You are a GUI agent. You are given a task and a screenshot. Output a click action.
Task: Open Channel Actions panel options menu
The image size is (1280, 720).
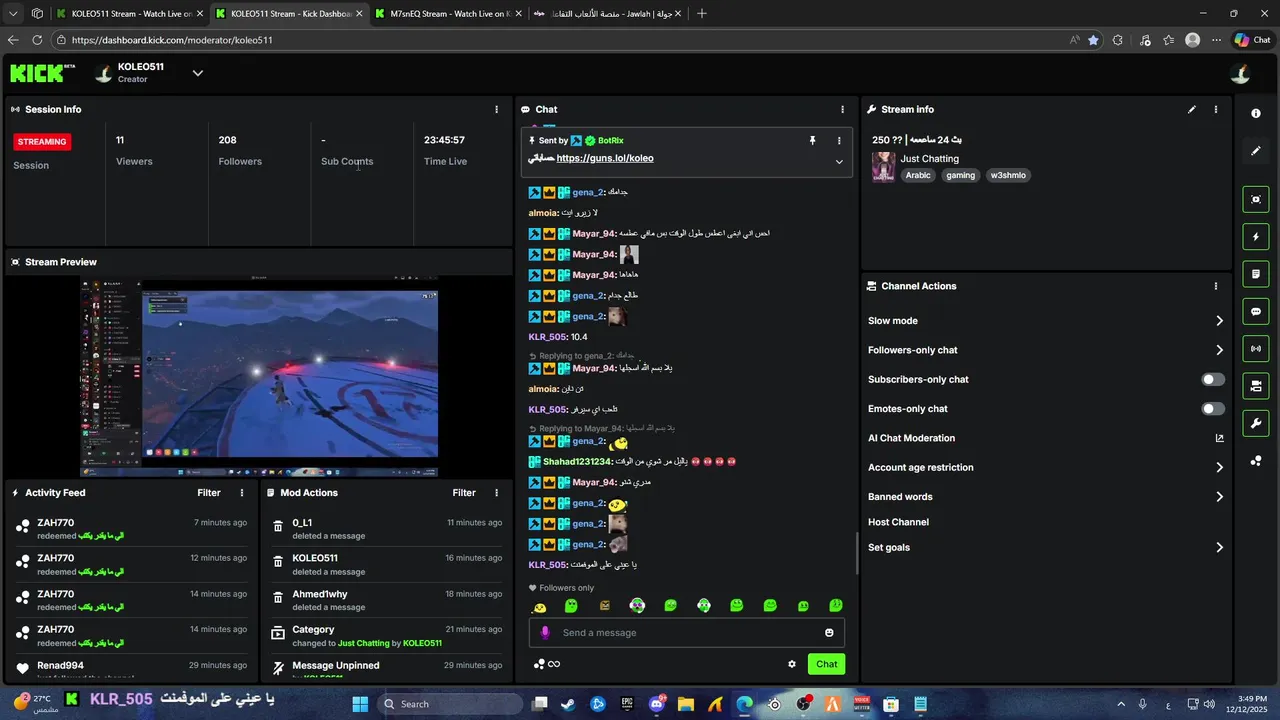point(1216,286)
